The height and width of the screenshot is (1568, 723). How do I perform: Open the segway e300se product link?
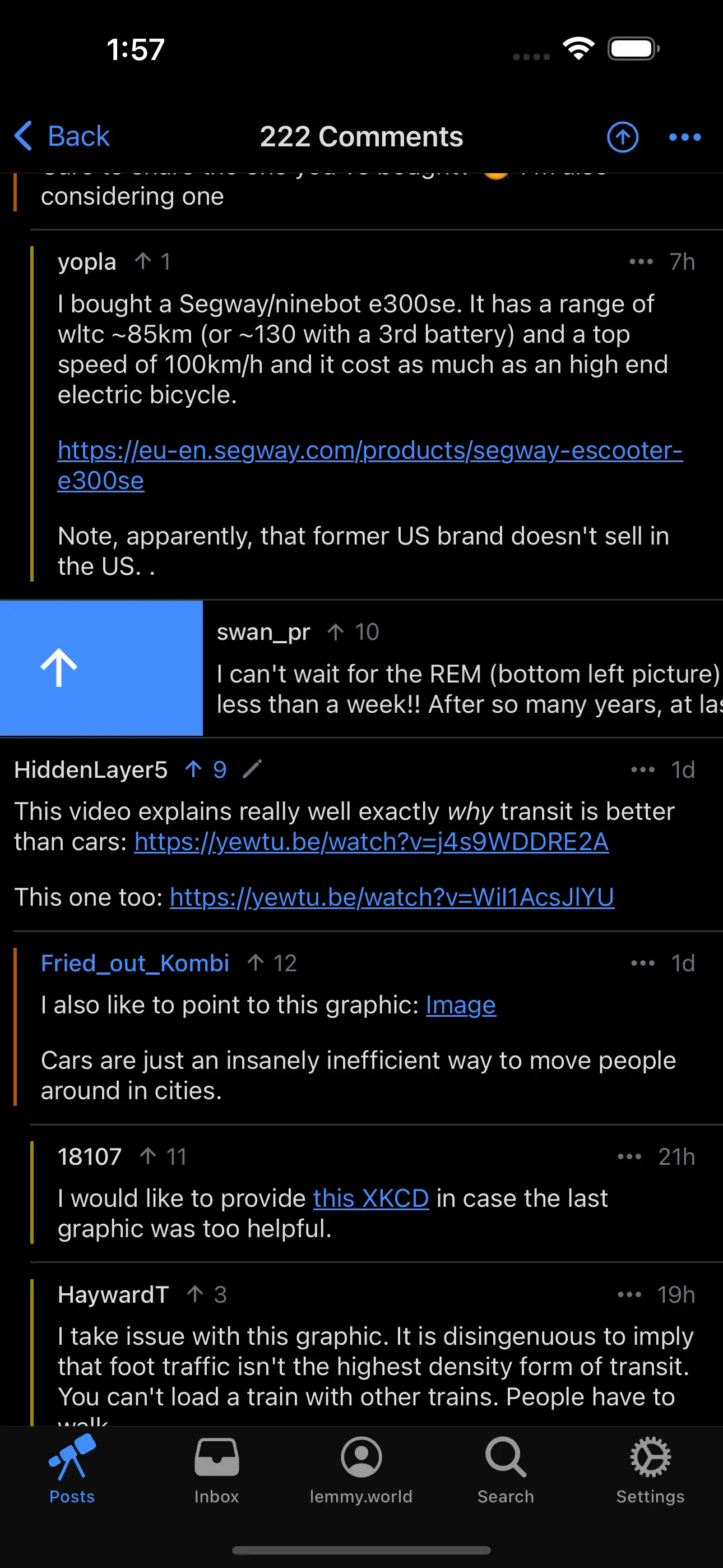pyautogui.click(x=369, y=465)
